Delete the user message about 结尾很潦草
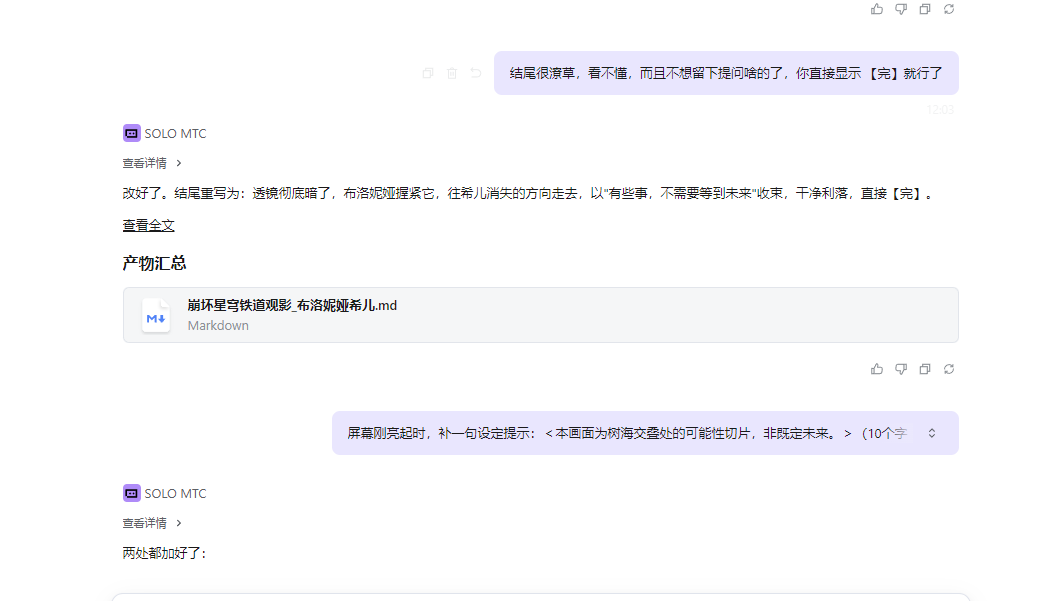Image resolution: width=1046 pixels, height=601 pixels. [x=452, y=73]
